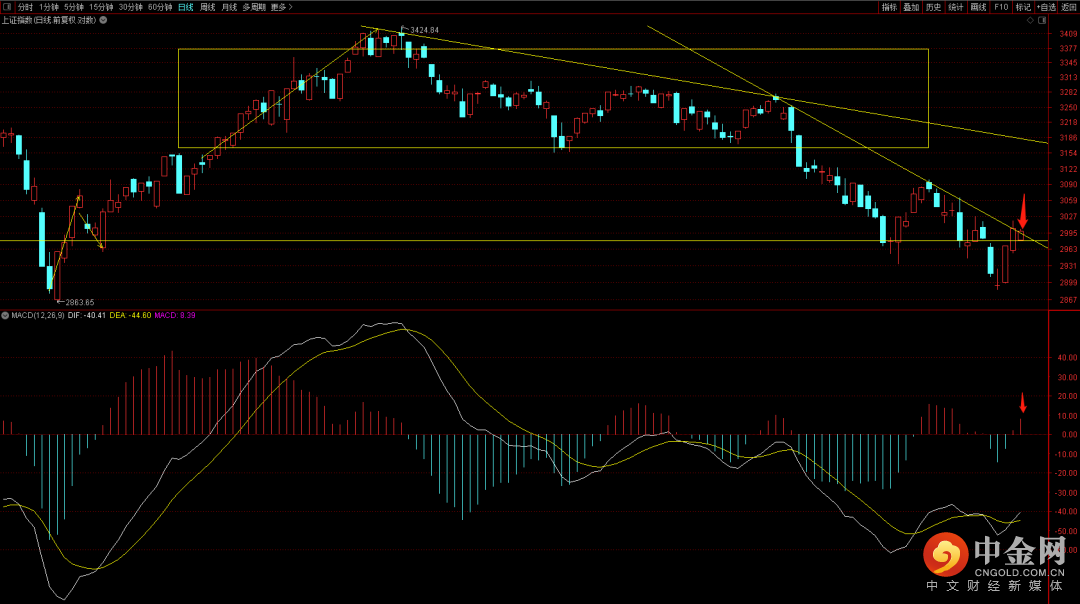Add stock via +自选 button
1080x604 pixels.
pyautogui.click(x=1048, y=7)
